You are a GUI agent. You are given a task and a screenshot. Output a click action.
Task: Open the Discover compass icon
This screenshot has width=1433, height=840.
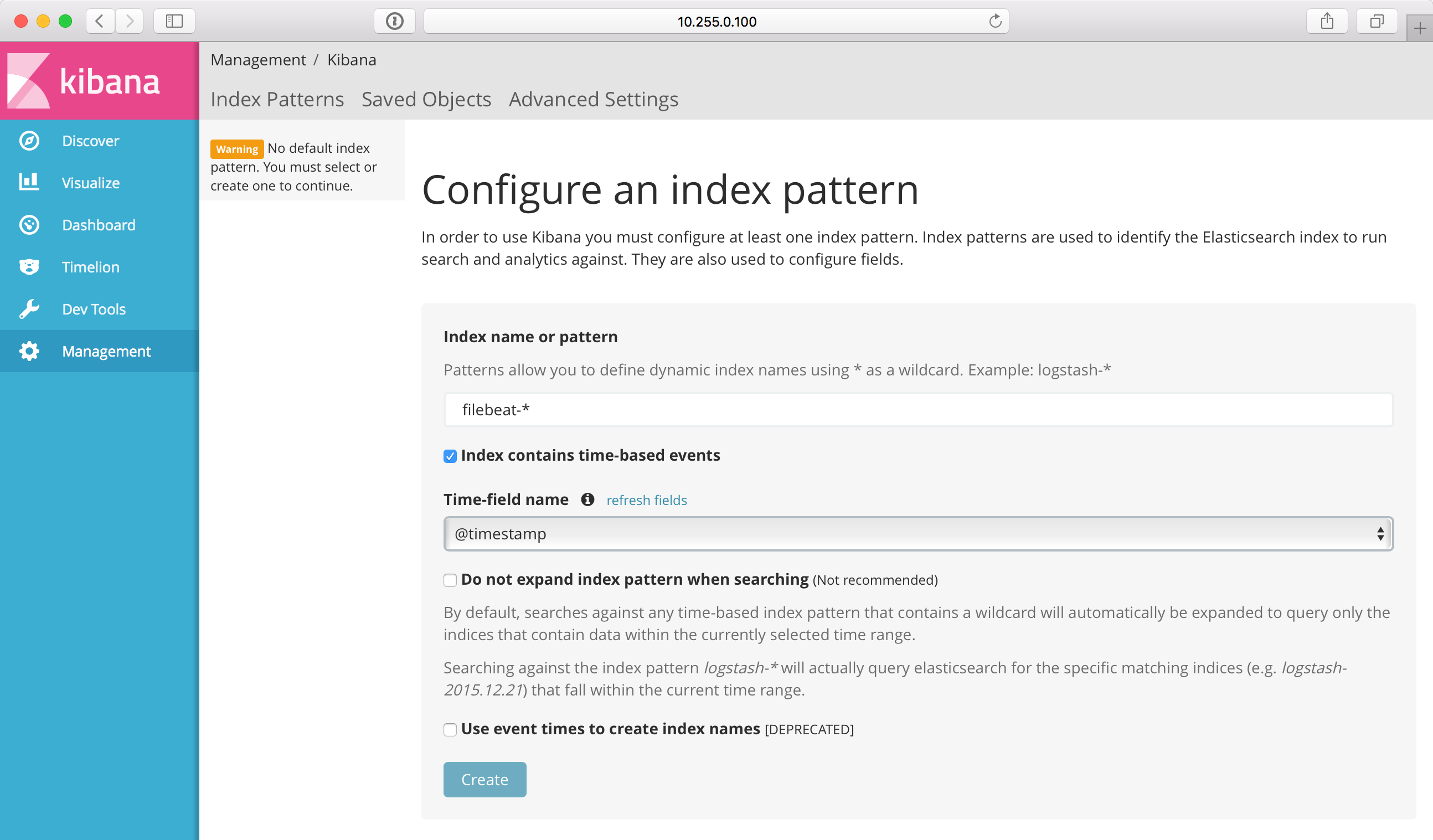click(x=29, y=141)
